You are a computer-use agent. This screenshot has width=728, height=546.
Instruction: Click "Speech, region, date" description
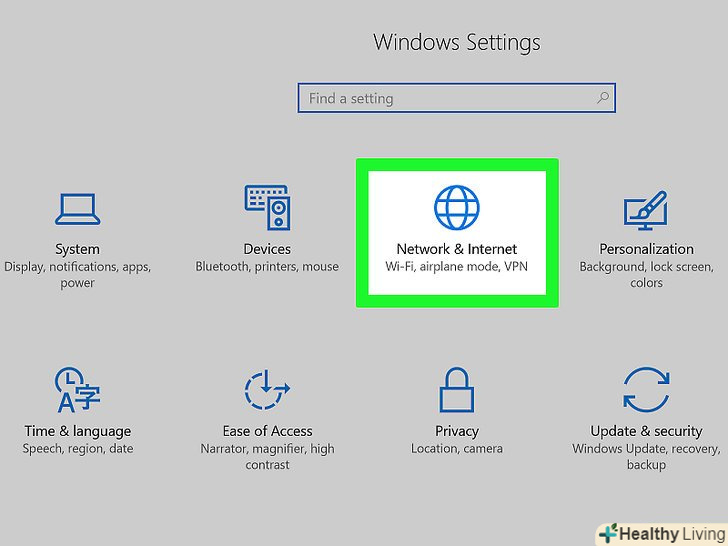78,449
